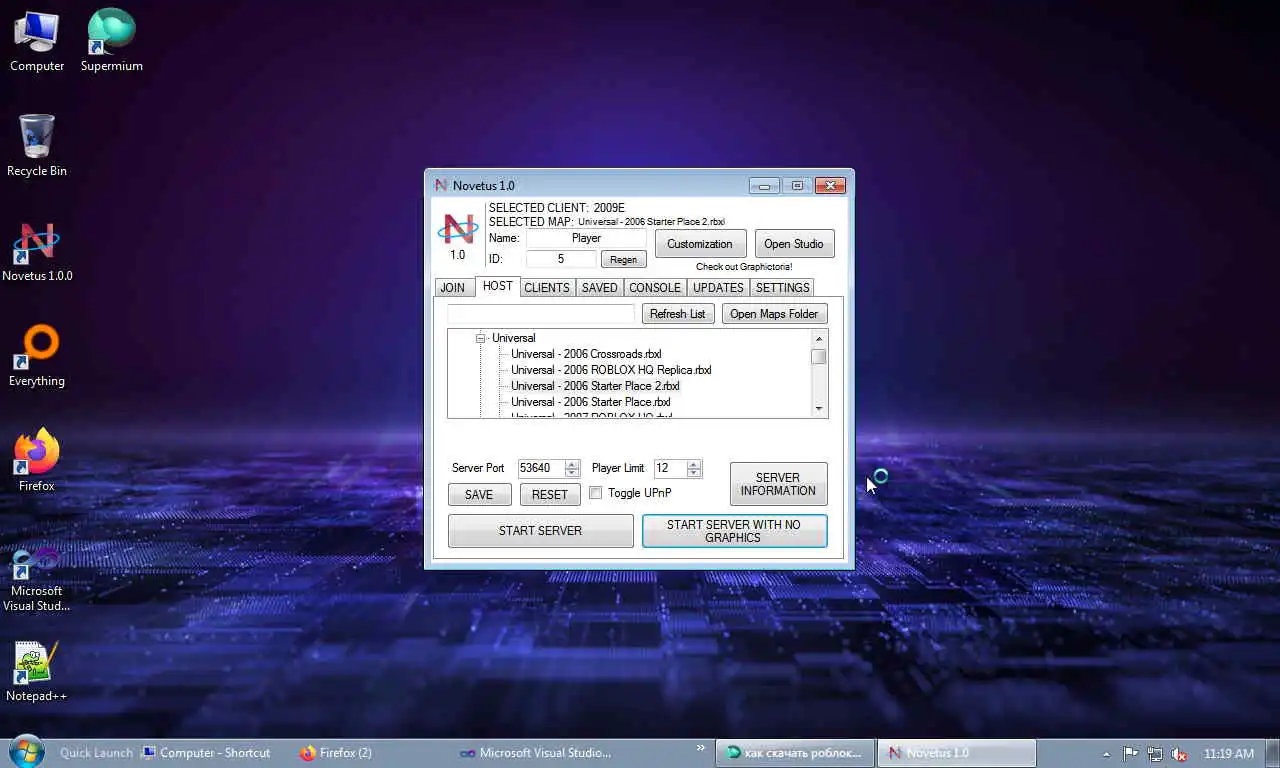Decrease the Player Limit value
The width and height of the screenshot is (1280, 768).
694,472
